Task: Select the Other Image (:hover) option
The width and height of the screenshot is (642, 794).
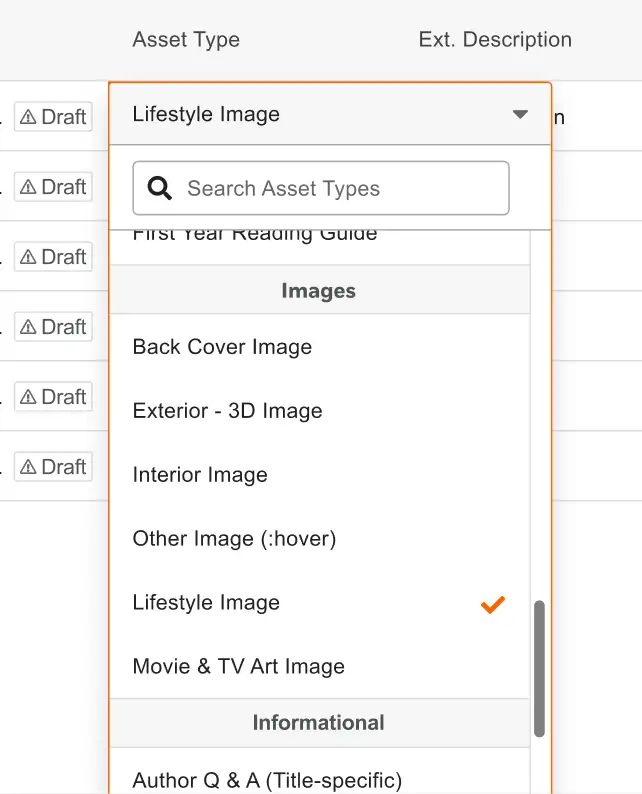Action: [x=234, y=539]
